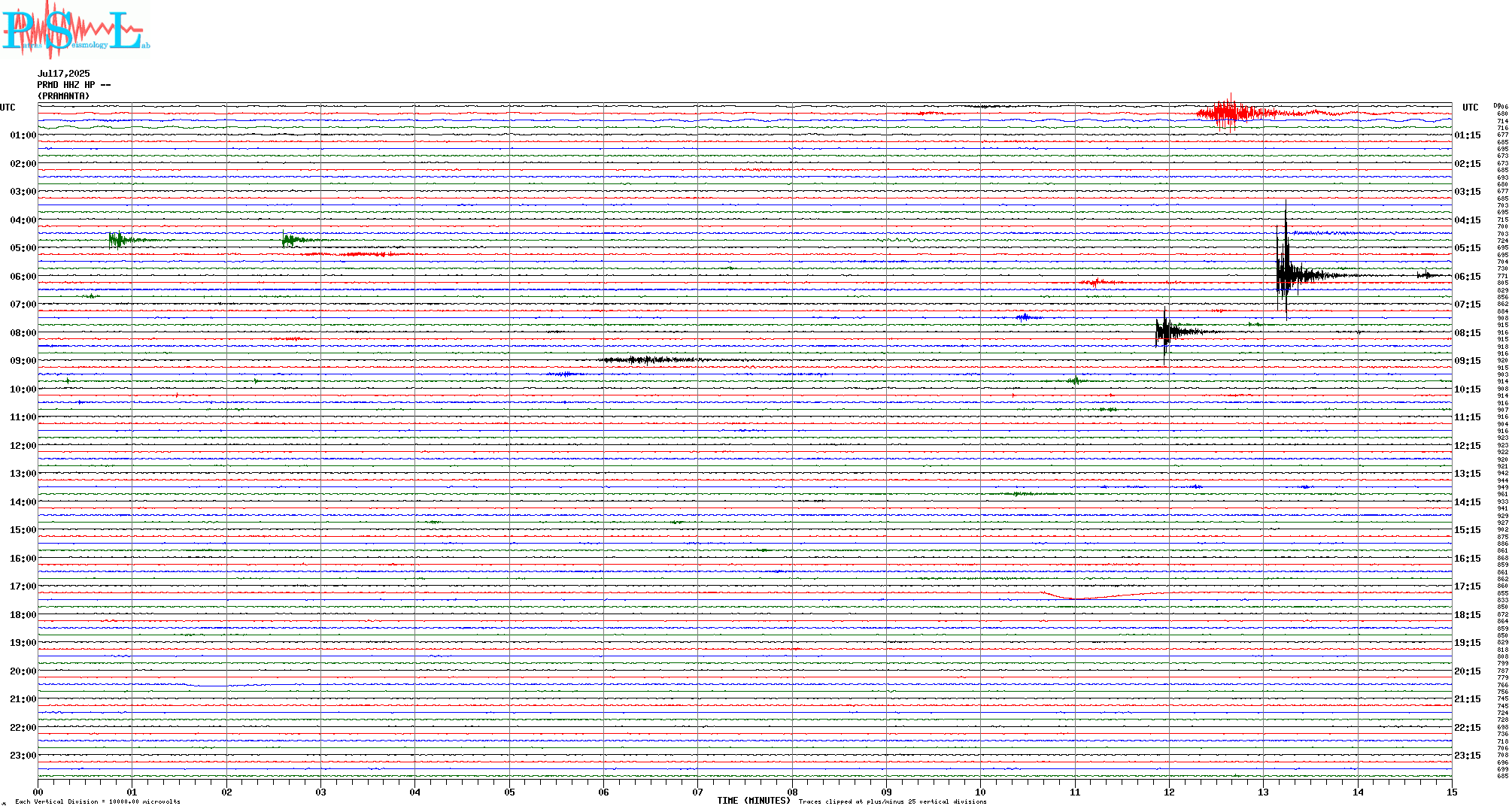Click the 03:15 time label on right
1512x812 pixels.
point(1468,192)
